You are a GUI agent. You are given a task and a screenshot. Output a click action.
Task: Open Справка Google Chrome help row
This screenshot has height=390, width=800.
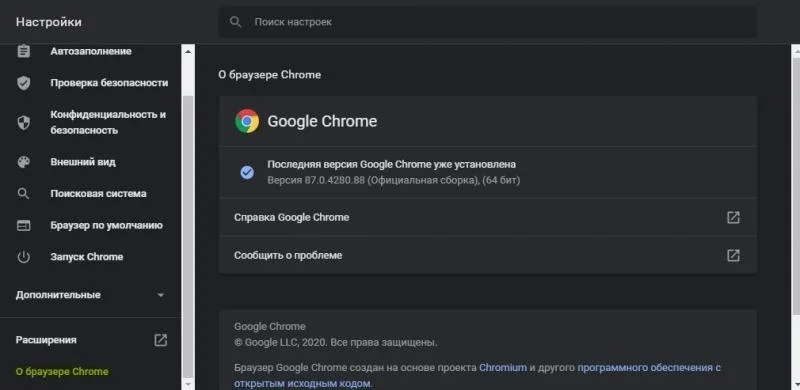click(x=488, y=217)
